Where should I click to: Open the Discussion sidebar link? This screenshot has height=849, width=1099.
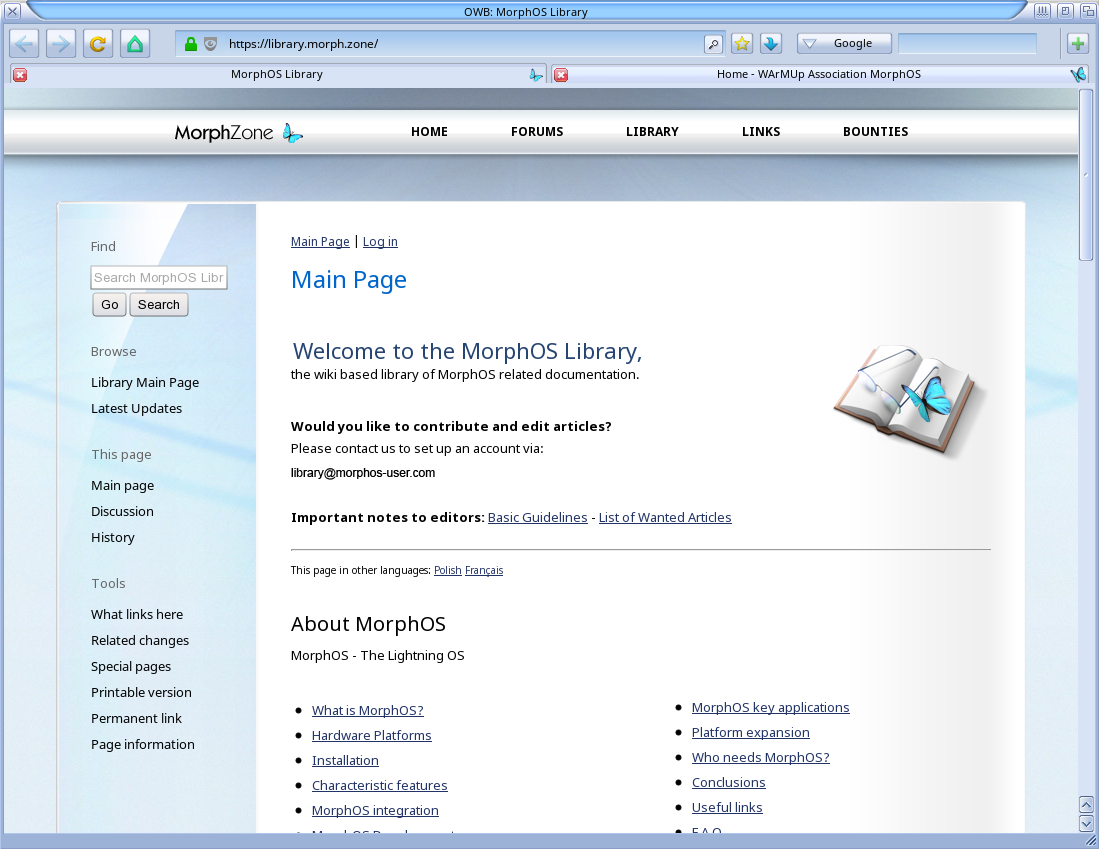point(122,512)
